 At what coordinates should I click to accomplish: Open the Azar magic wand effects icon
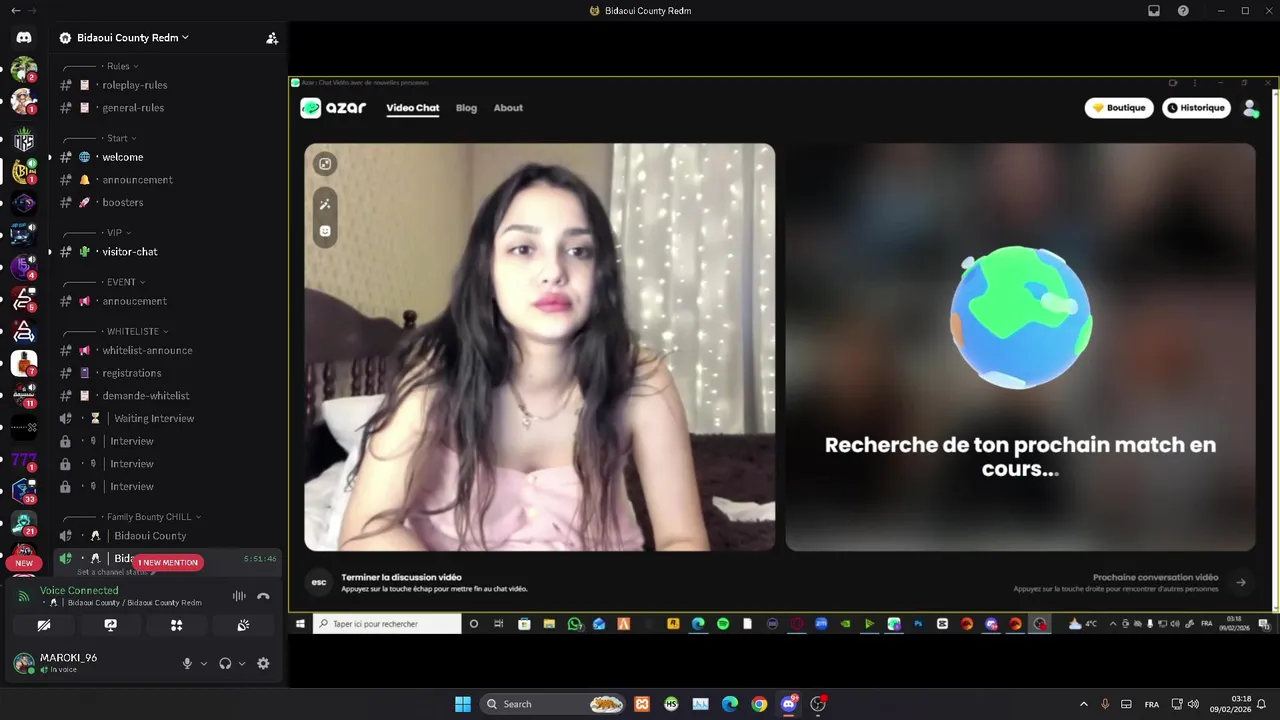point(325,204)
